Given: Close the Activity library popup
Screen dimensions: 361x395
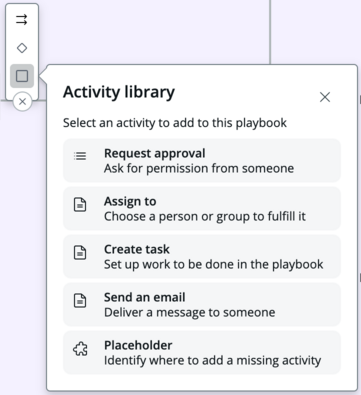Looking at the screenshot, I should (325, 97).
